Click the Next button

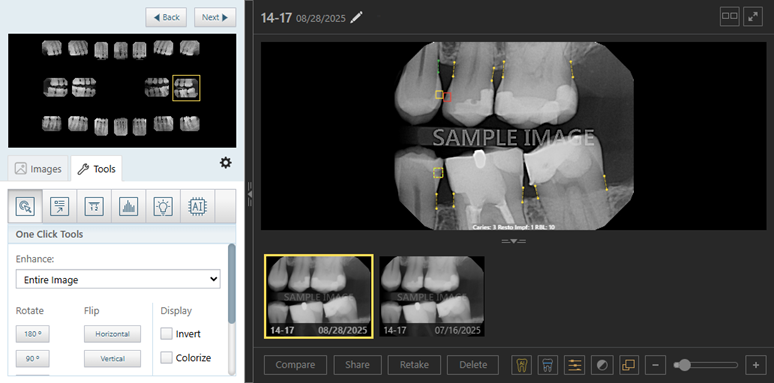tap(215, 17)
